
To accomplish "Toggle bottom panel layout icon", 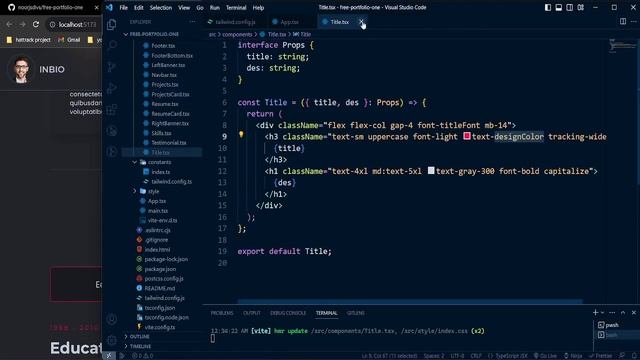I will (x=559, y=7).
